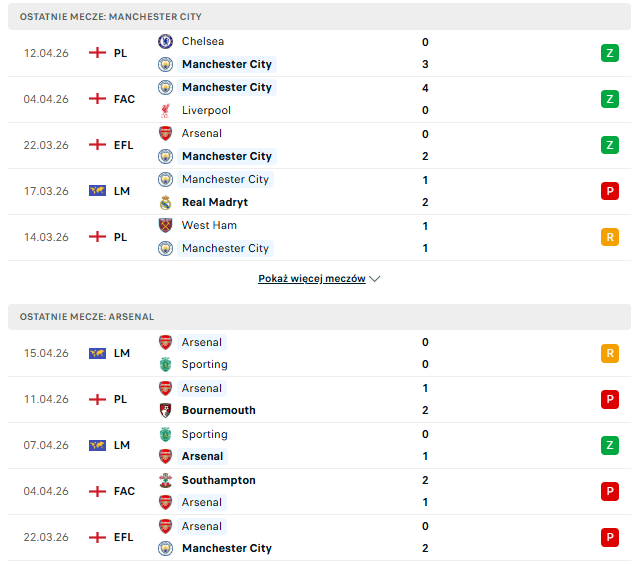Click the West Ham club crest
The width and height of the screenshot is (638, 566).
pos(165,226)
